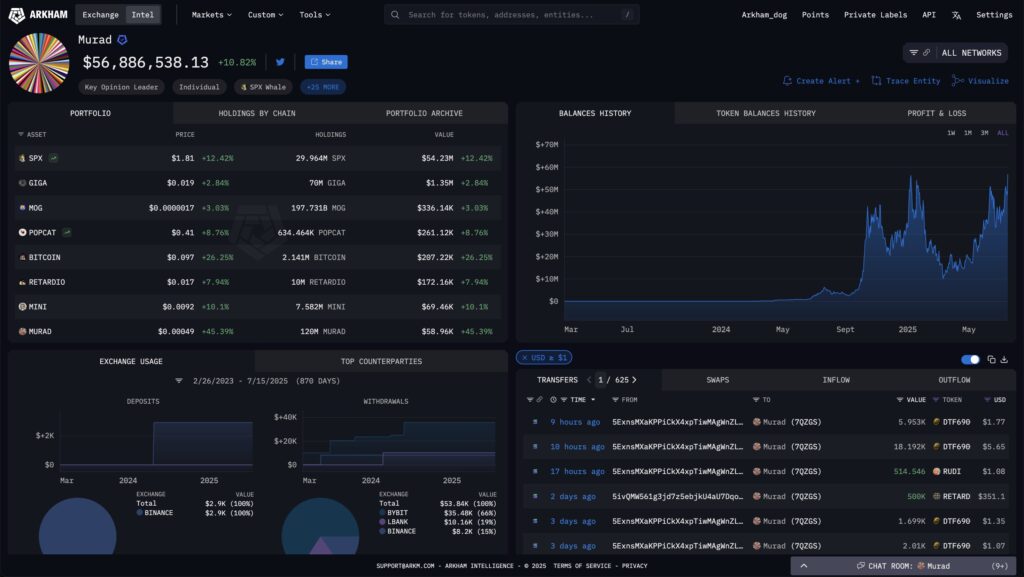Select 1M chart range
The height and width of the screenshot is (577, 1024).
(968, 133)
